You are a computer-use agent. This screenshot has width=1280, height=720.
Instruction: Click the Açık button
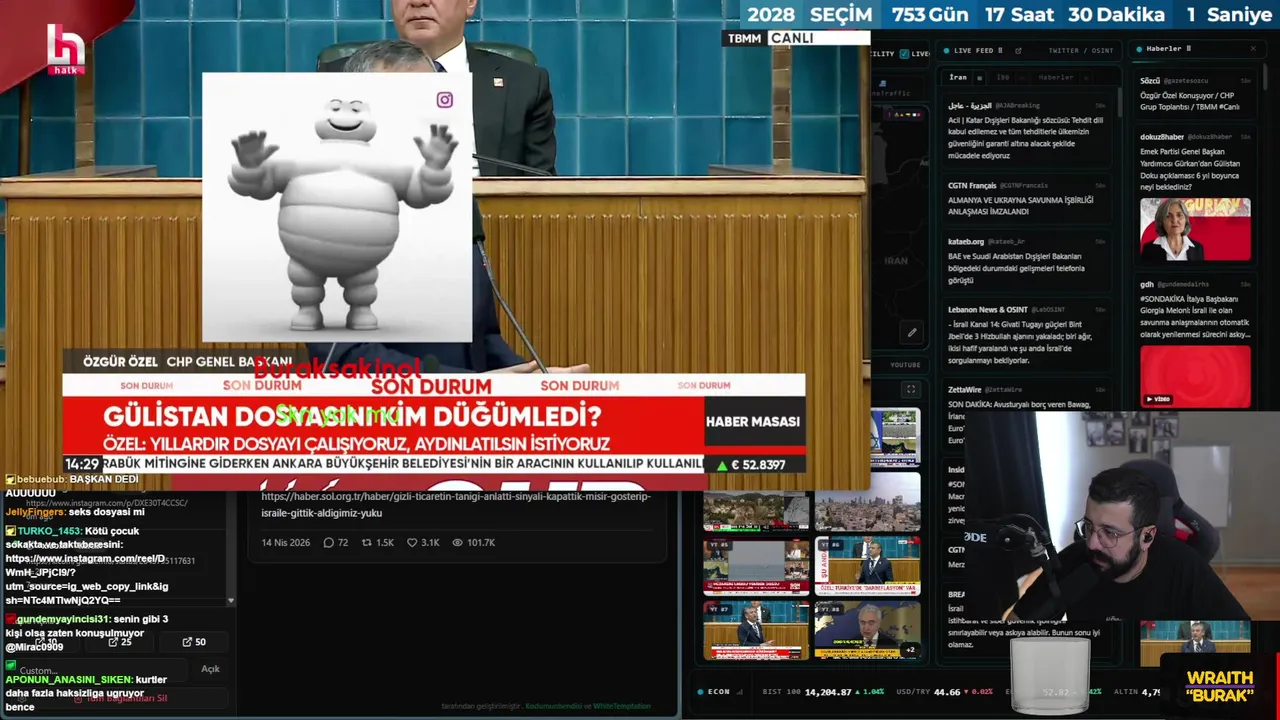point(210,669)
